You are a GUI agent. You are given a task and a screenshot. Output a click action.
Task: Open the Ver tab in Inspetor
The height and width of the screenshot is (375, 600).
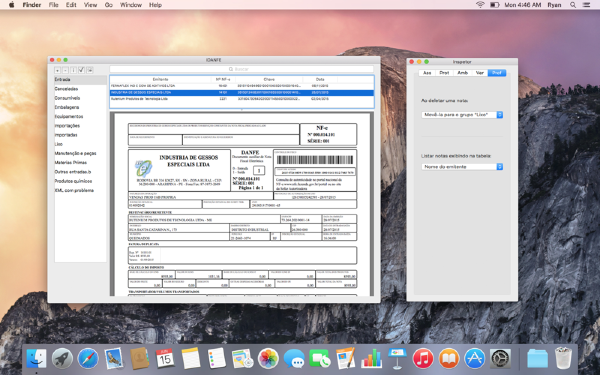[x=480, y=73]
